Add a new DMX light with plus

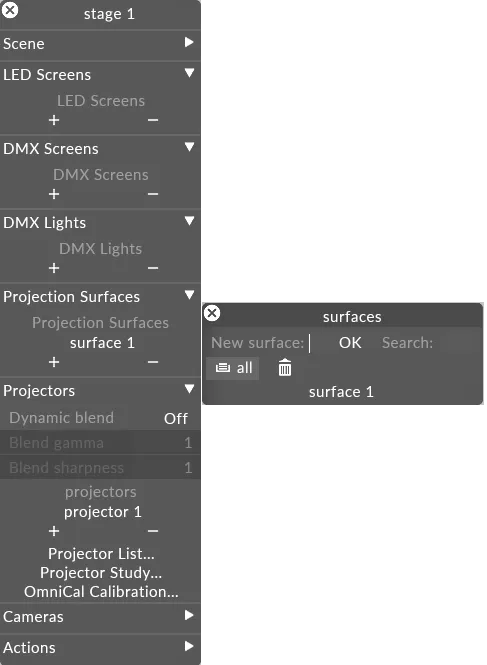(x=54, y=268)
